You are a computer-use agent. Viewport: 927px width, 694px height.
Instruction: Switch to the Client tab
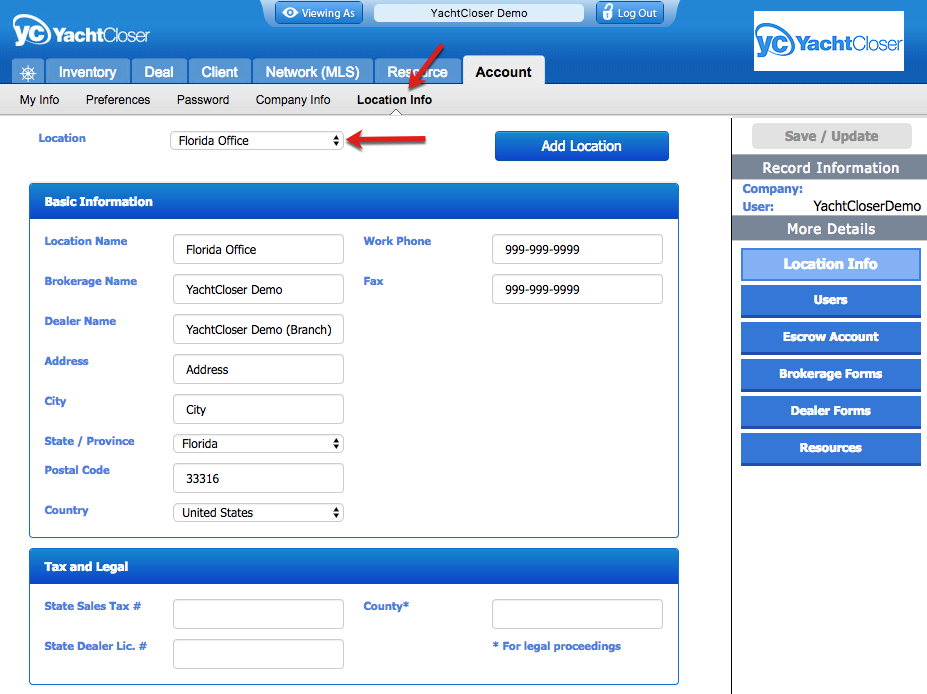point(219,72)
